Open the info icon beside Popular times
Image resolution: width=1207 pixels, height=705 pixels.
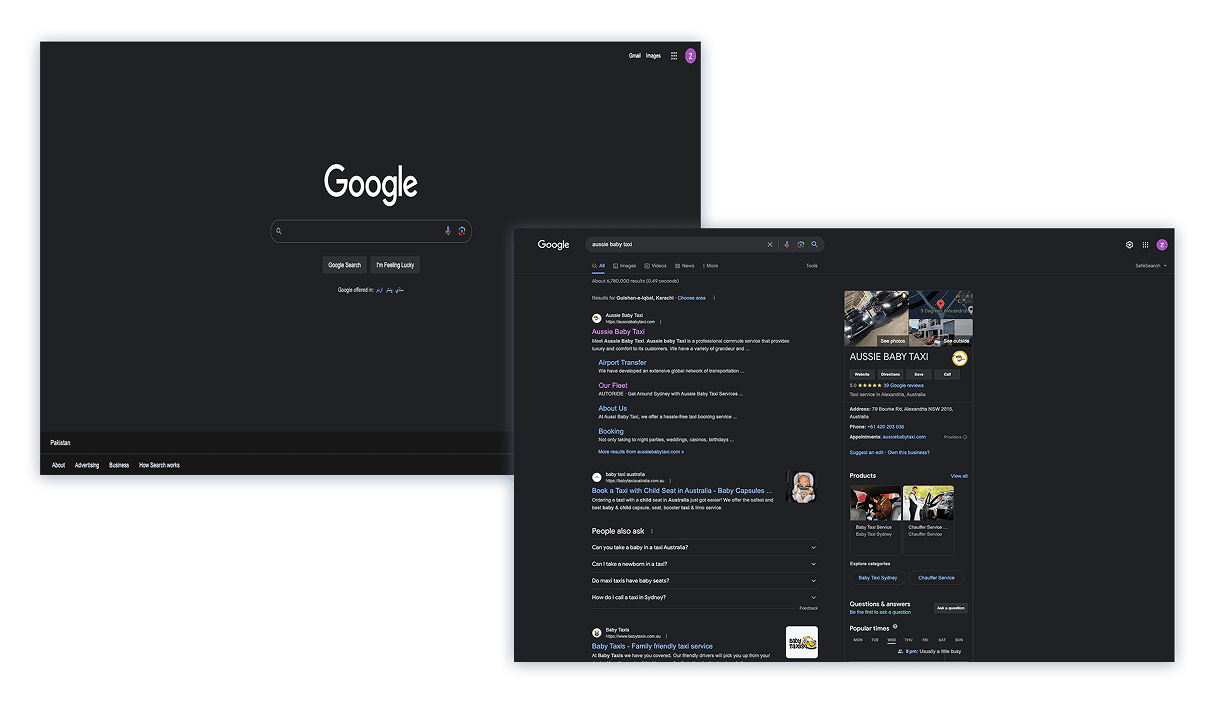tap(895, 627)
